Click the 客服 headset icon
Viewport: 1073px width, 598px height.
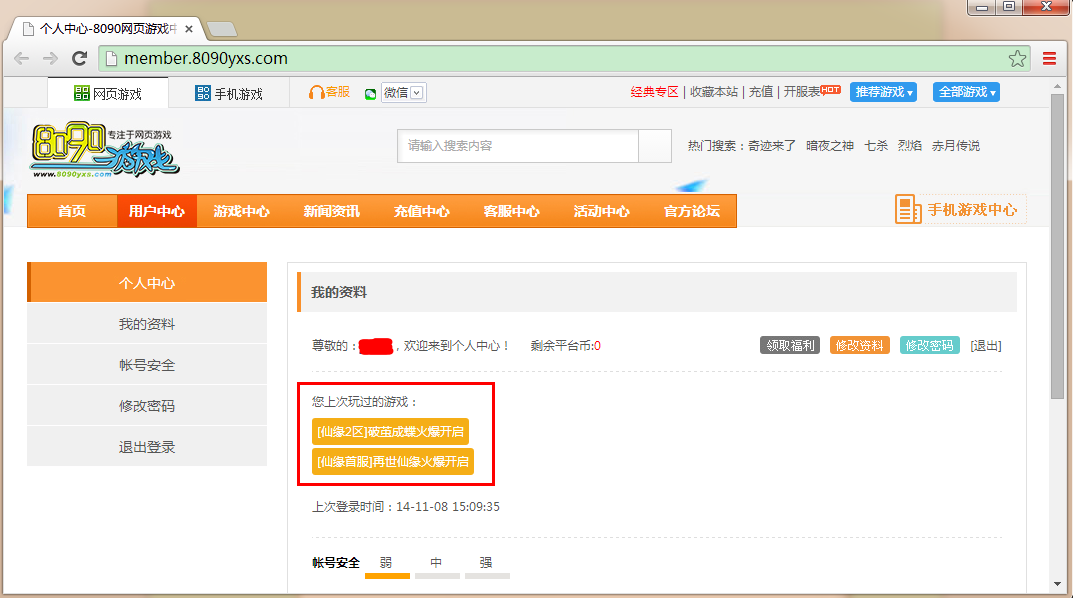tap(316, 92)
